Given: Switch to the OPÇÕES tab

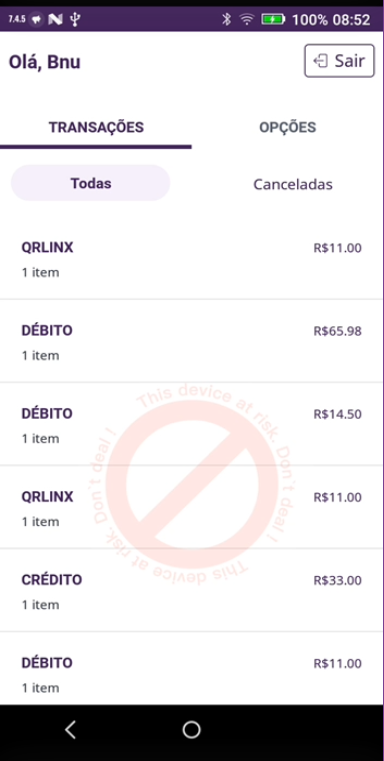Looking at the screenshot, I should click(287, 128).
